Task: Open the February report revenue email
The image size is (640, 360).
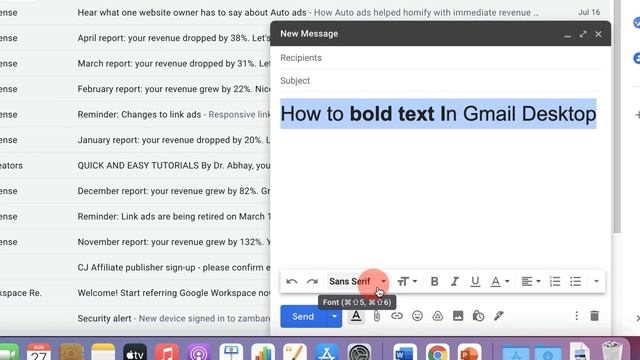Action: (135, 89)
